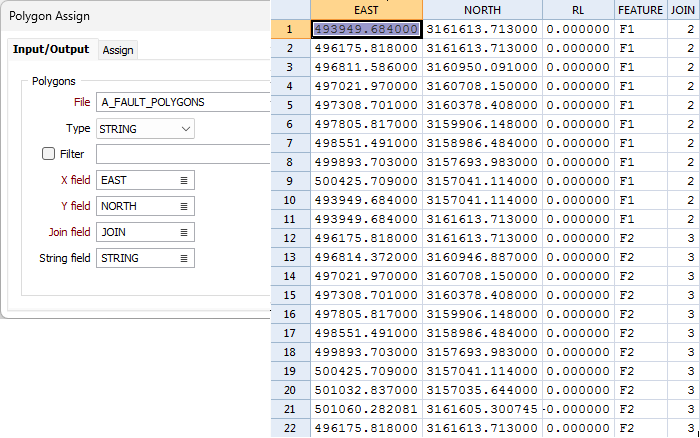Screen dimensions: 700x438
Task: Click EAST cell 497805.817000 in row 6
Action: (x=367, y=124)
